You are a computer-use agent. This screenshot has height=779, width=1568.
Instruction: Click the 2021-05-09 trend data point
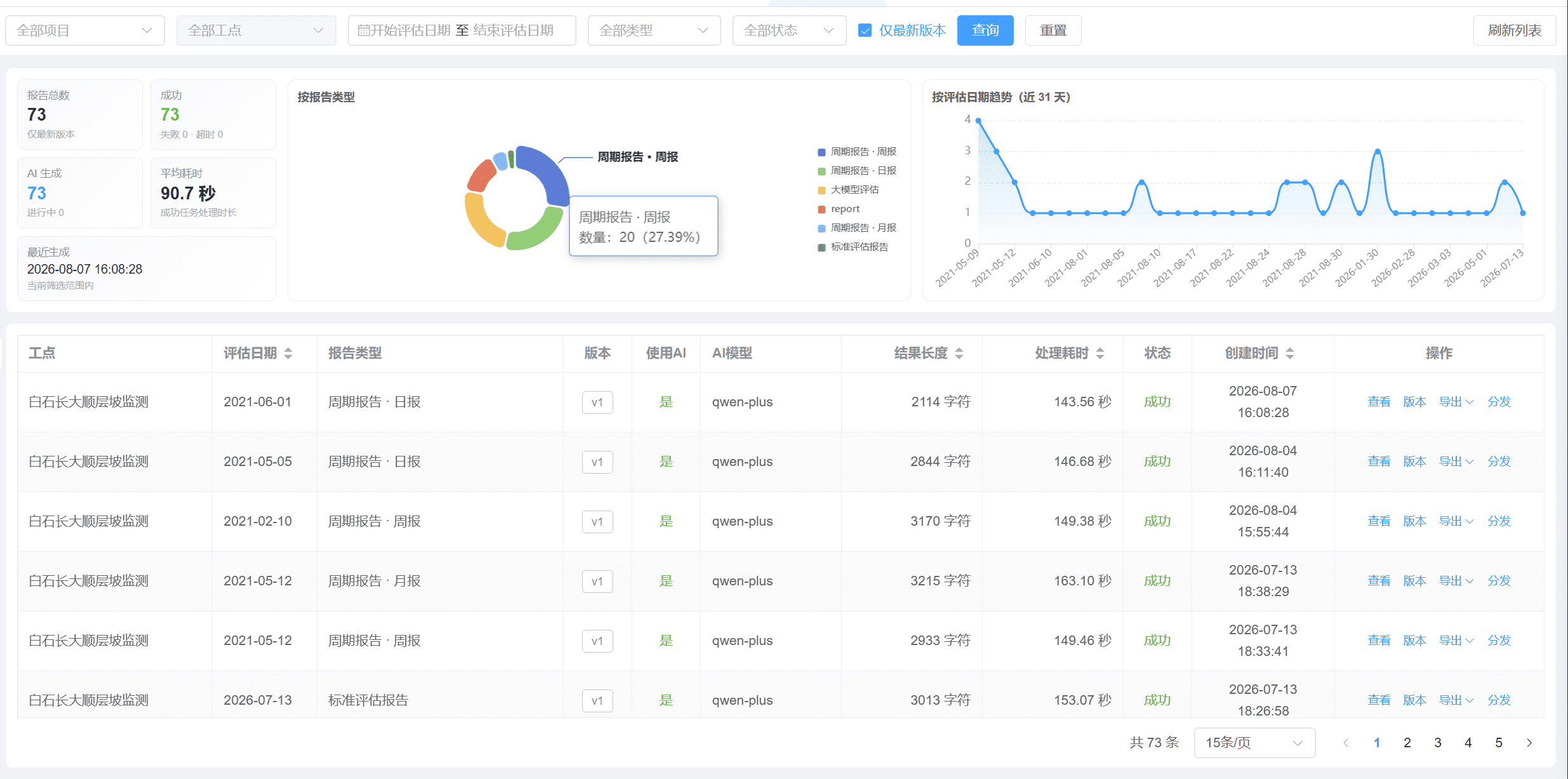pos(978,121)
